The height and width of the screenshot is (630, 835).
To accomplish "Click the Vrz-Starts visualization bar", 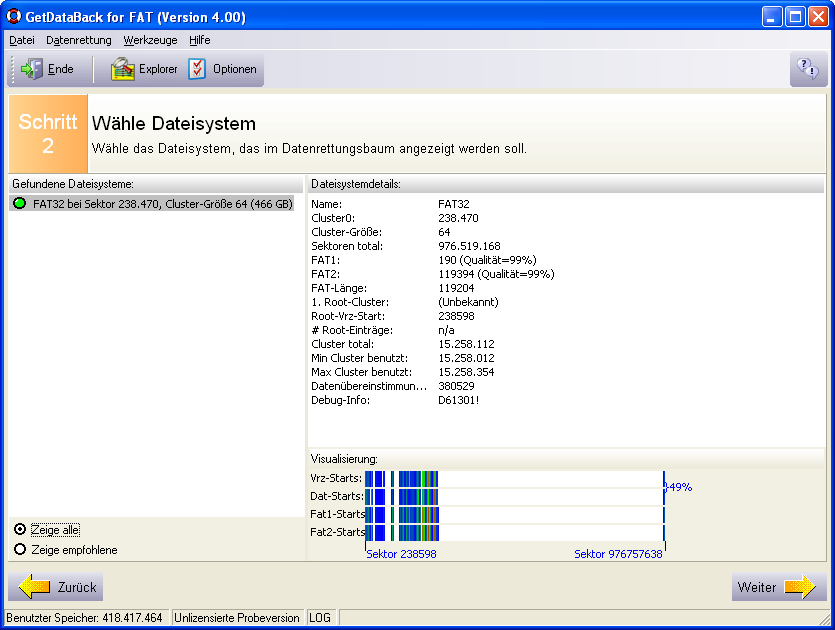I will (515, 479).
